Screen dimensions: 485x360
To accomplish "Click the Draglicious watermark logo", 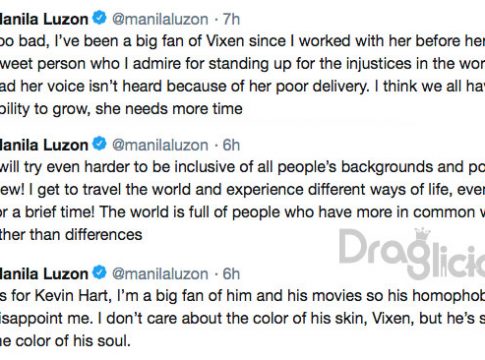I will [x=412, y=253].
